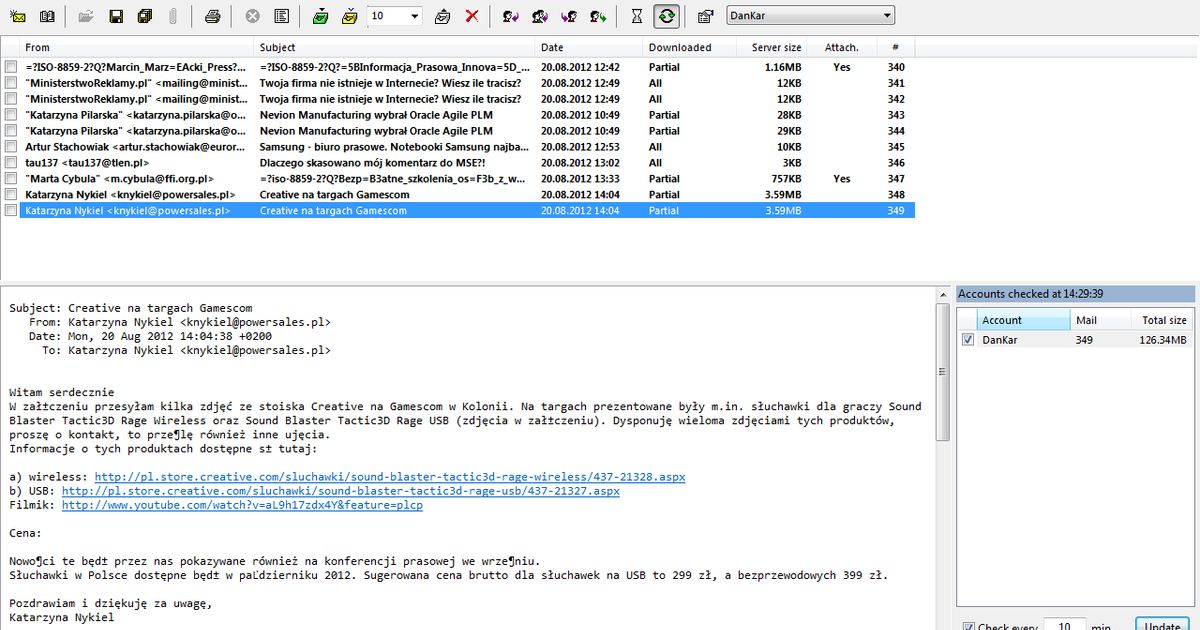Screen dimensions: 1200x630
Task: Click the text list document icon
Action: (x=281, y=16)
